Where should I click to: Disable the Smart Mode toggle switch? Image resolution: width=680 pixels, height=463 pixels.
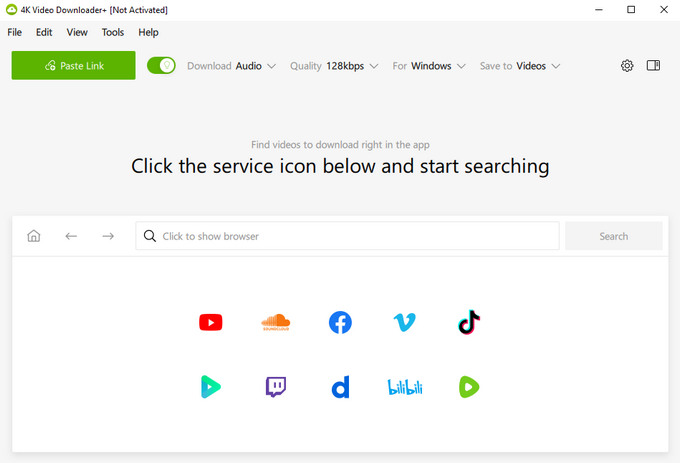[161, 65]
